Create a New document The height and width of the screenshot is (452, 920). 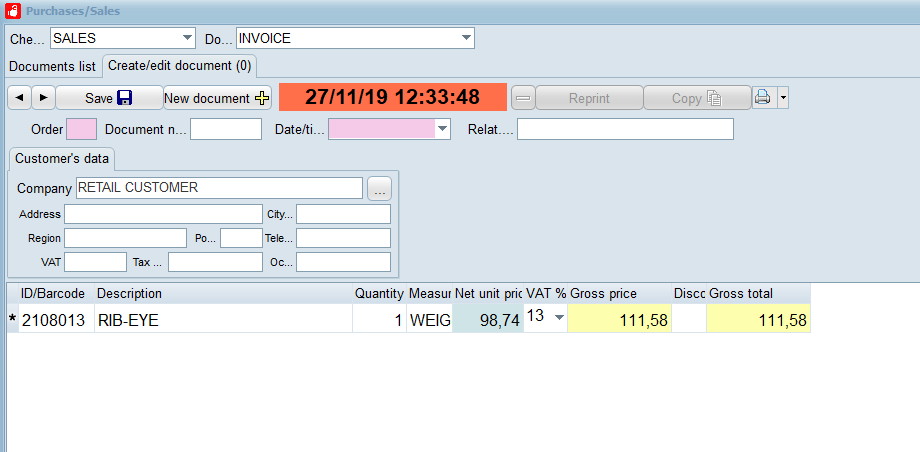pos(217,98)
